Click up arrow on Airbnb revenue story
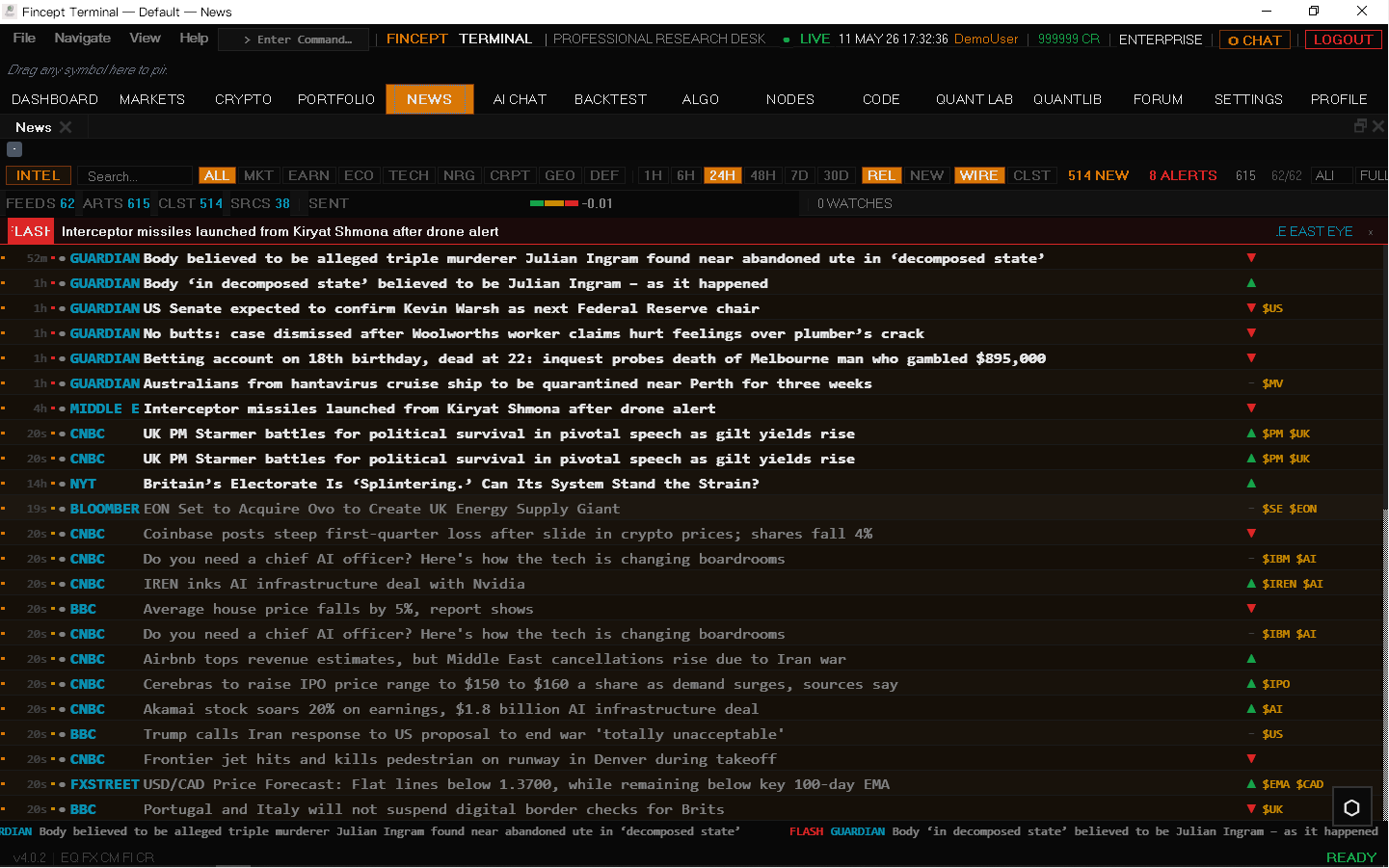Image resolution: width=1389 pixels, height=868 pixels. [1251, 658]
